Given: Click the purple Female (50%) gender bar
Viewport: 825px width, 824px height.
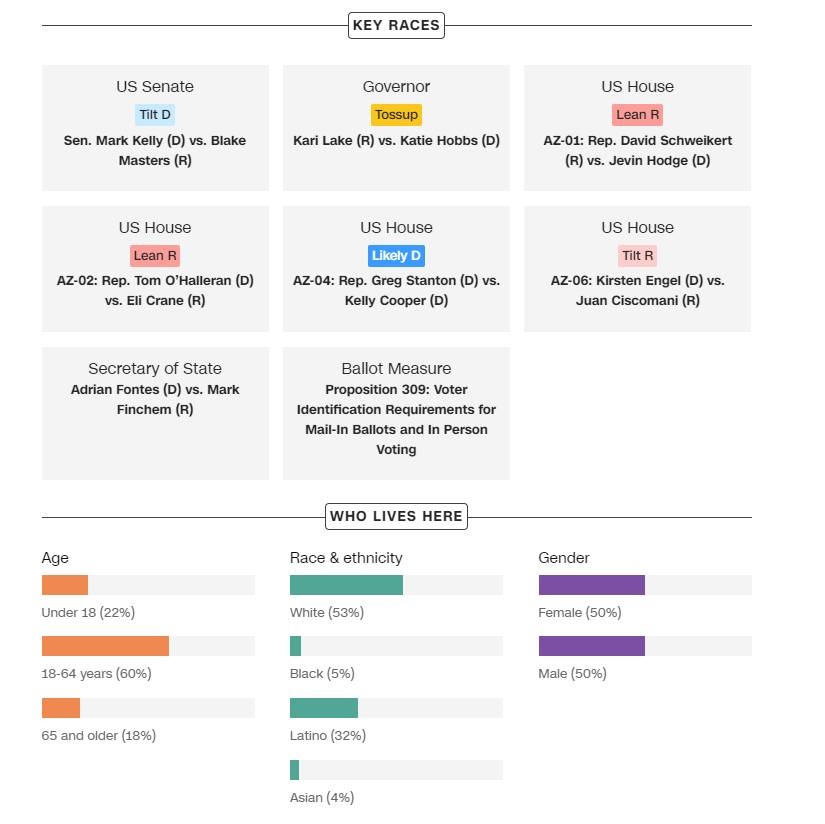Looking at the screenshot, I should [x=591, y=585].
